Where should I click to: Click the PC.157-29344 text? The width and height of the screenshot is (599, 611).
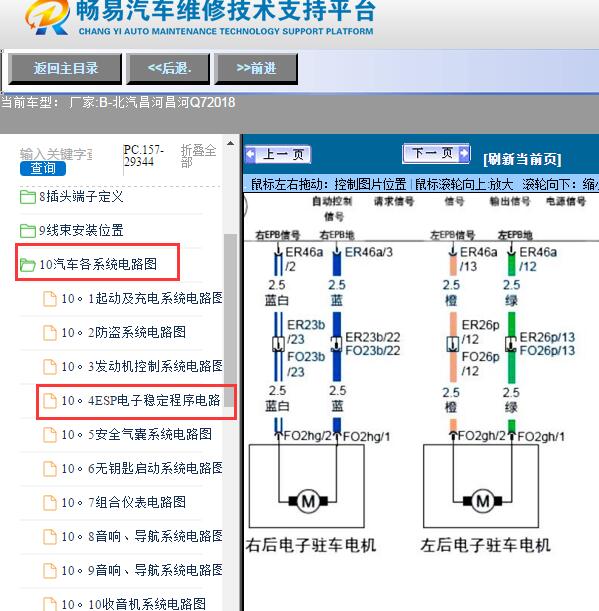point(143,155)
